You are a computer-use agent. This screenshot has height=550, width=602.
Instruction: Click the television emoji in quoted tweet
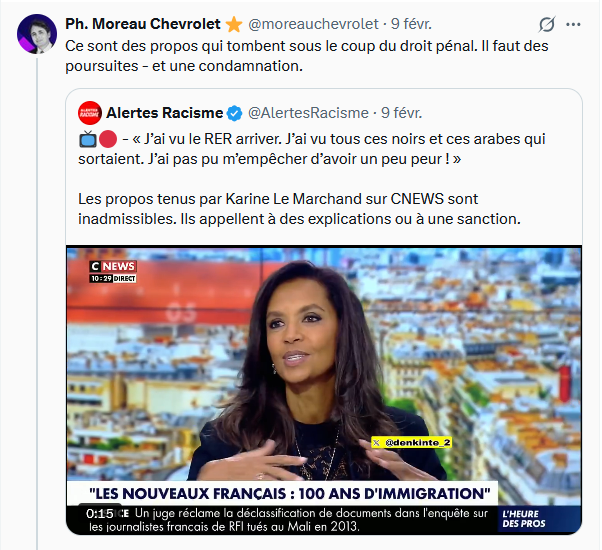[x=88, y=139]
